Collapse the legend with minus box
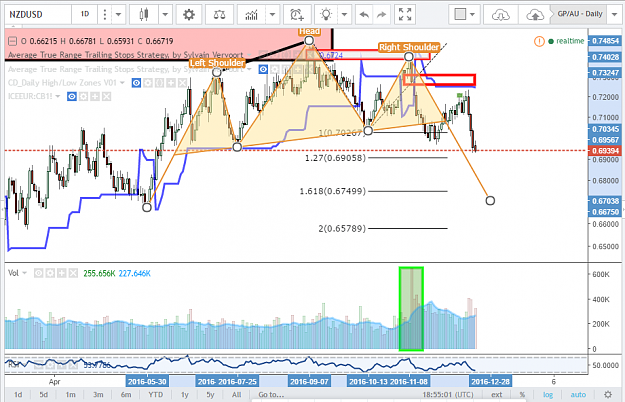625x402 pixels. pos(12,41)
